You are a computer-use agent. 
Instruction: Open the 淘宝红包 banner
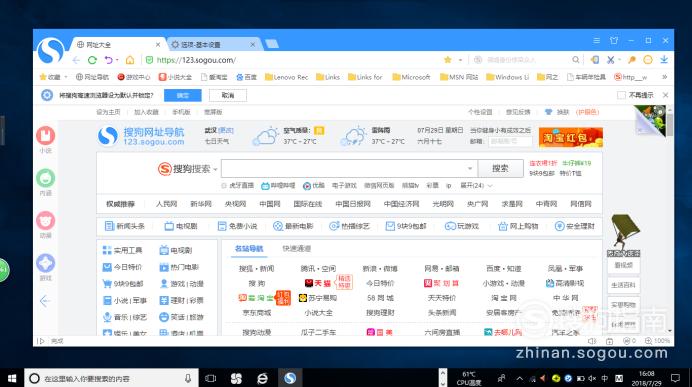point(571,137)
